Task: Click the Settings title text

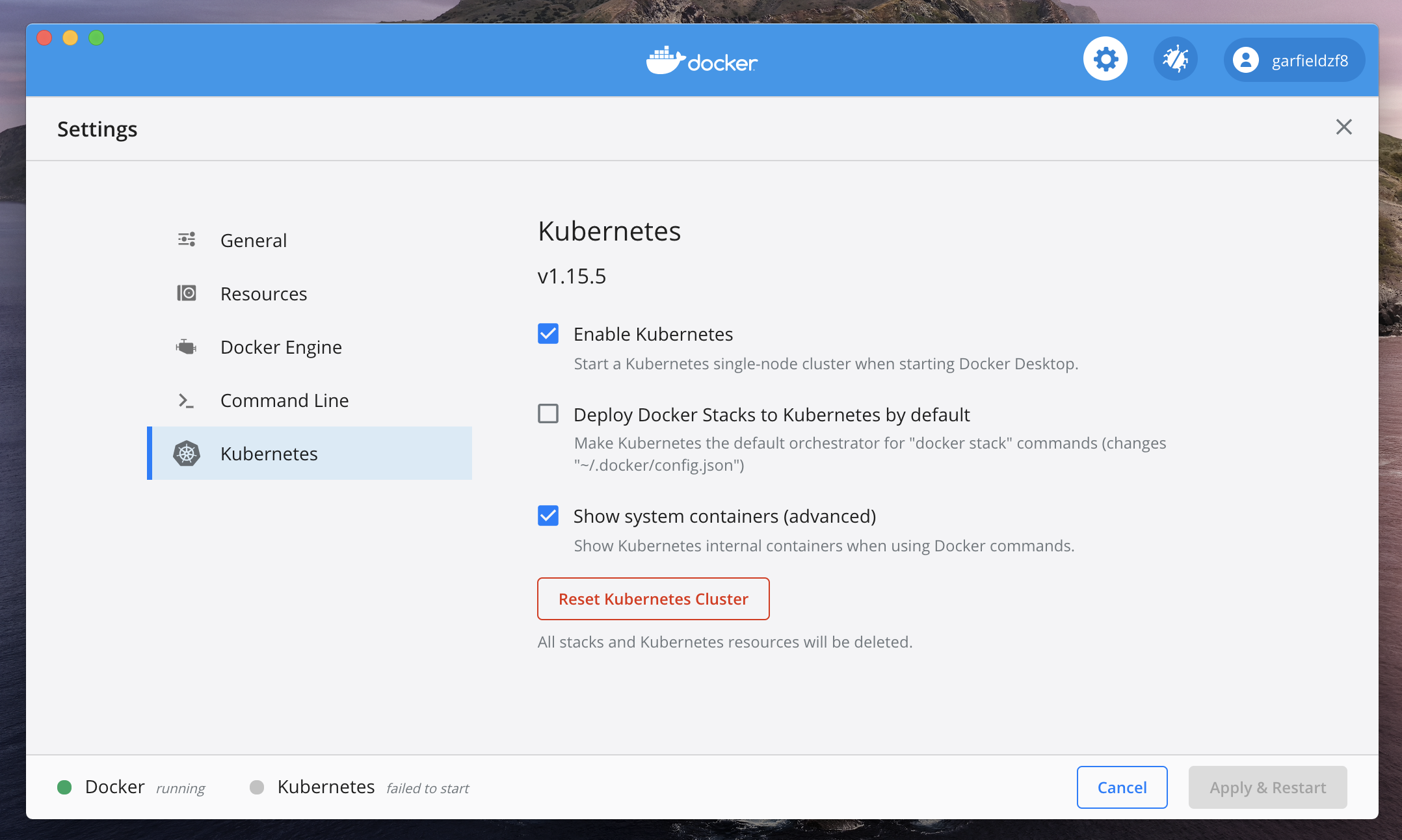Action: click(x=97, y=129)
